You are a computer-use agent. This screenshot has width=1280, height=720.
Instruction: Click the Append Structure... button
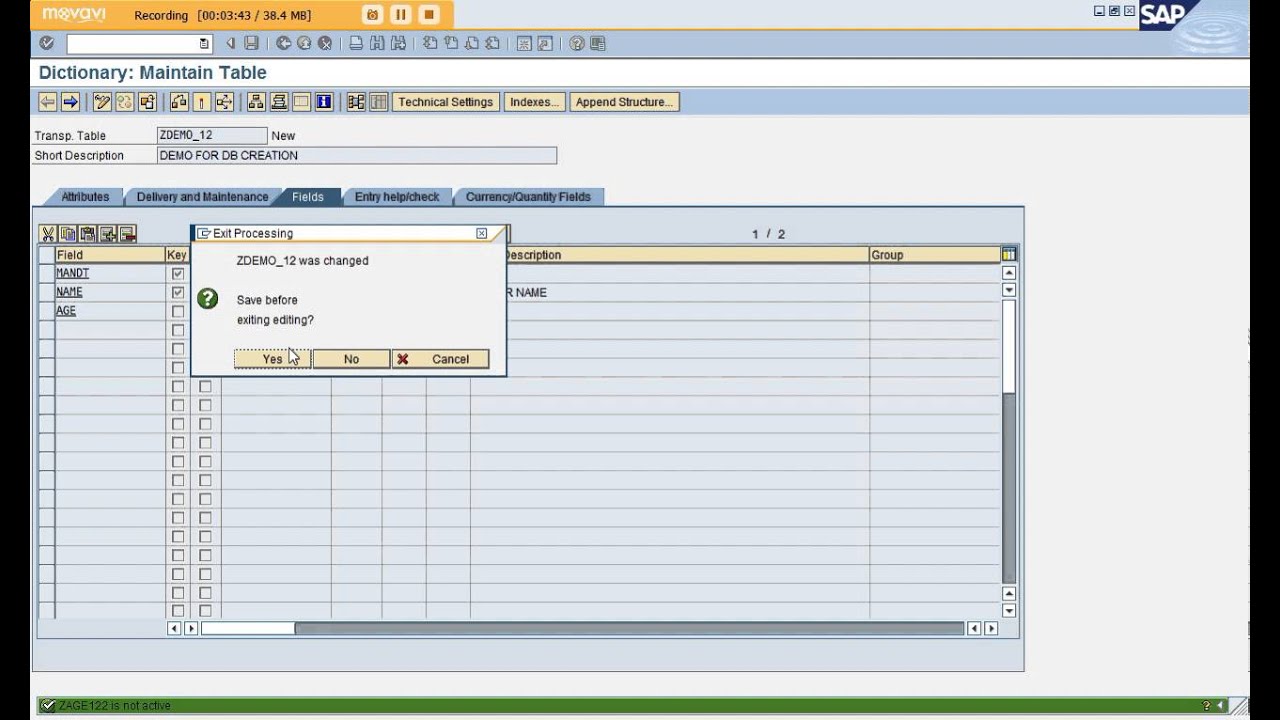(x=624, y=102)
